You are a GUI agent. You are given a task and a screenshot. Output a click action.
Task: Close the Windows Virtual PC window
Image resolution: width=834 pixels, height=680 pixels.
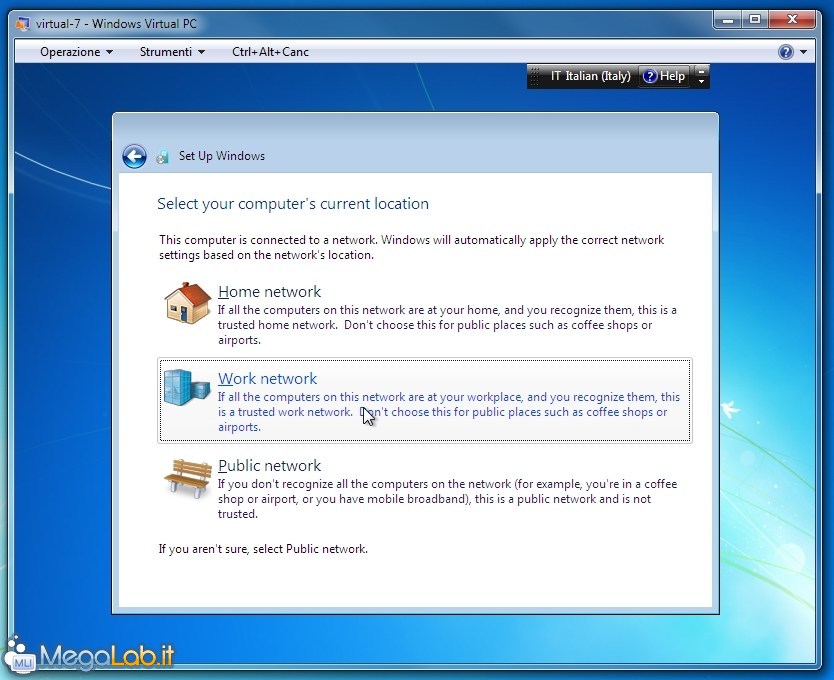point(792,20)
